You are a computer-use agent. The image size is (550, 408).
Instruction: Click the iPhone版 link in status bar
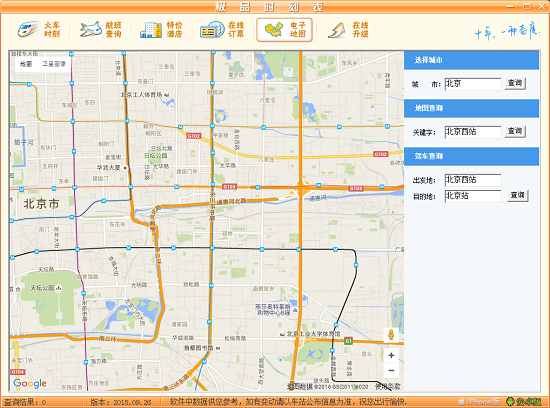click(479, 402)
